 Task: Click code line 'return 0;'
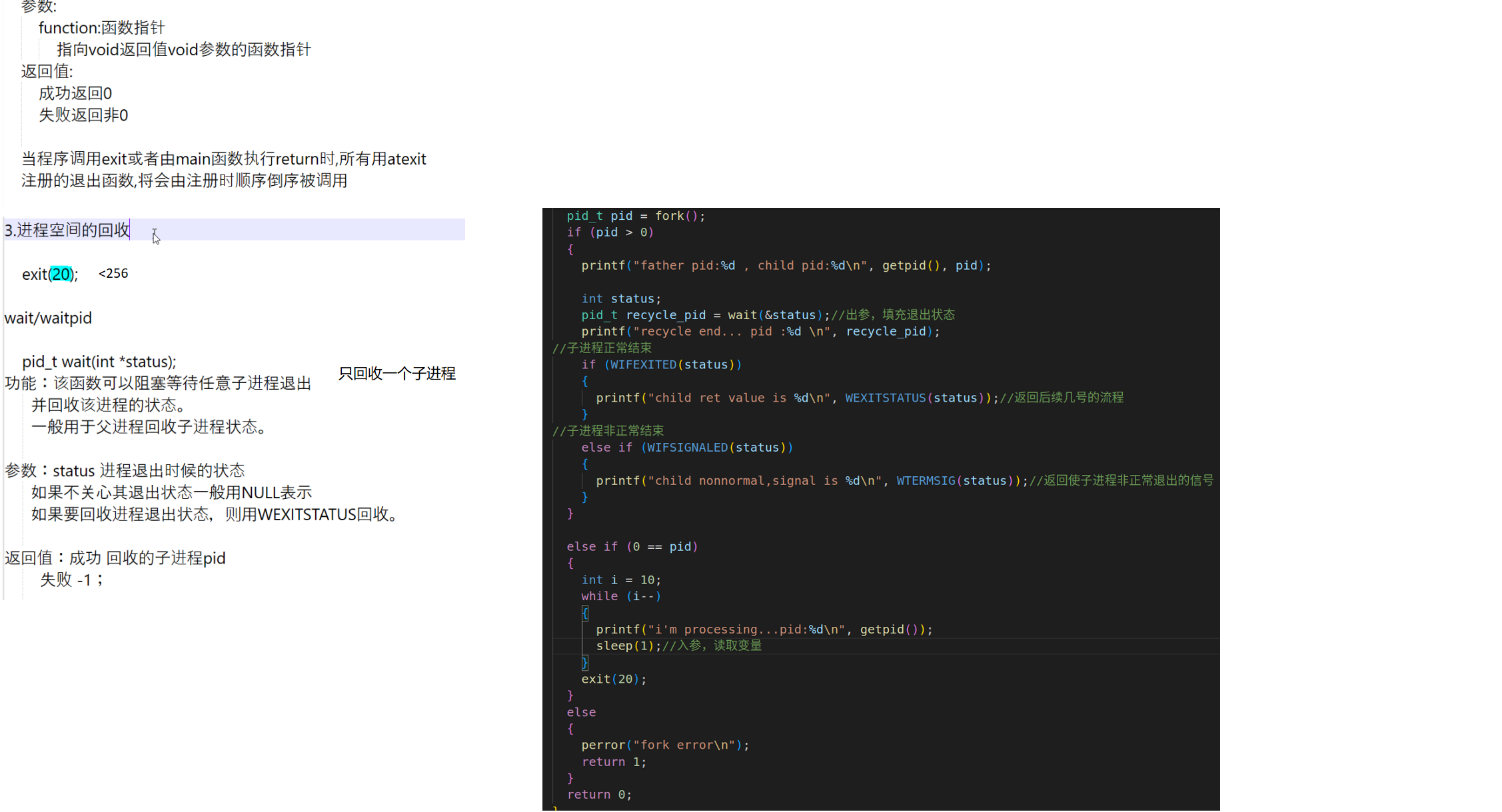(x=599, y=794)
